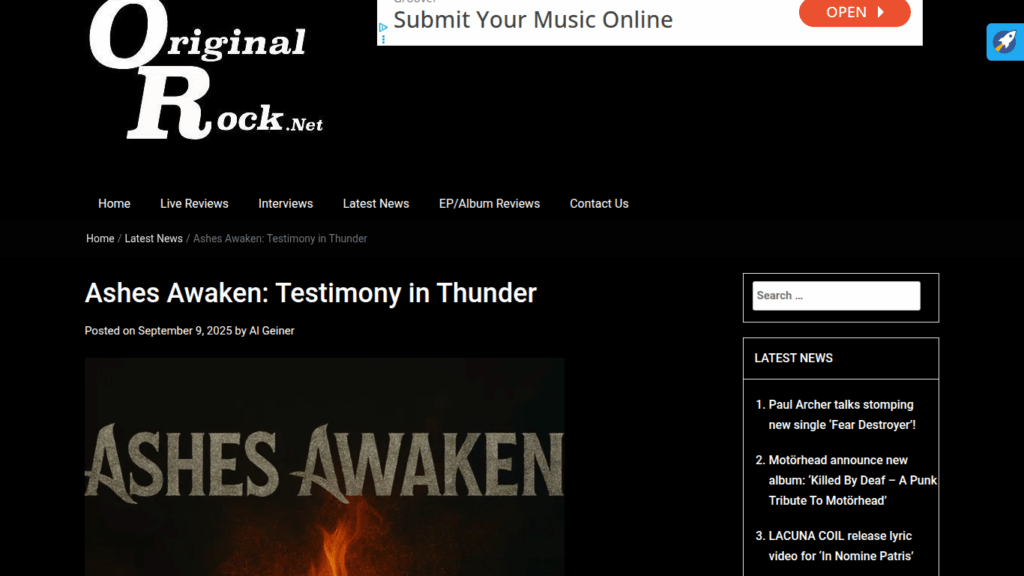Image resolution: width=1024 pixels, height=576 pixels.
Task: Click the AdChoices triangle icon in ad
Action: pyautogui.click(x=383, y=27)
